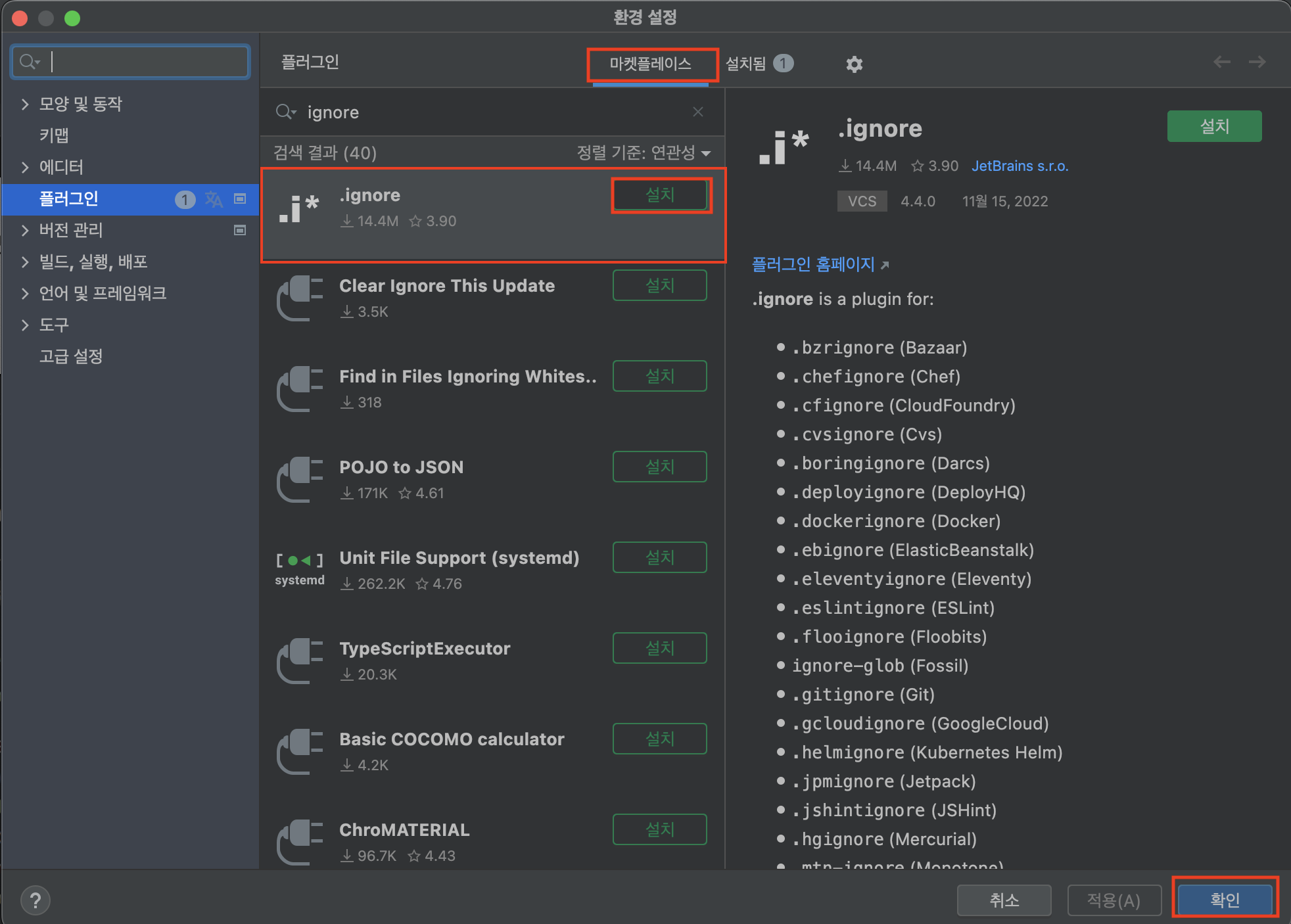
Task: Expand the 에디터 settings node
Action: point(25,167)
